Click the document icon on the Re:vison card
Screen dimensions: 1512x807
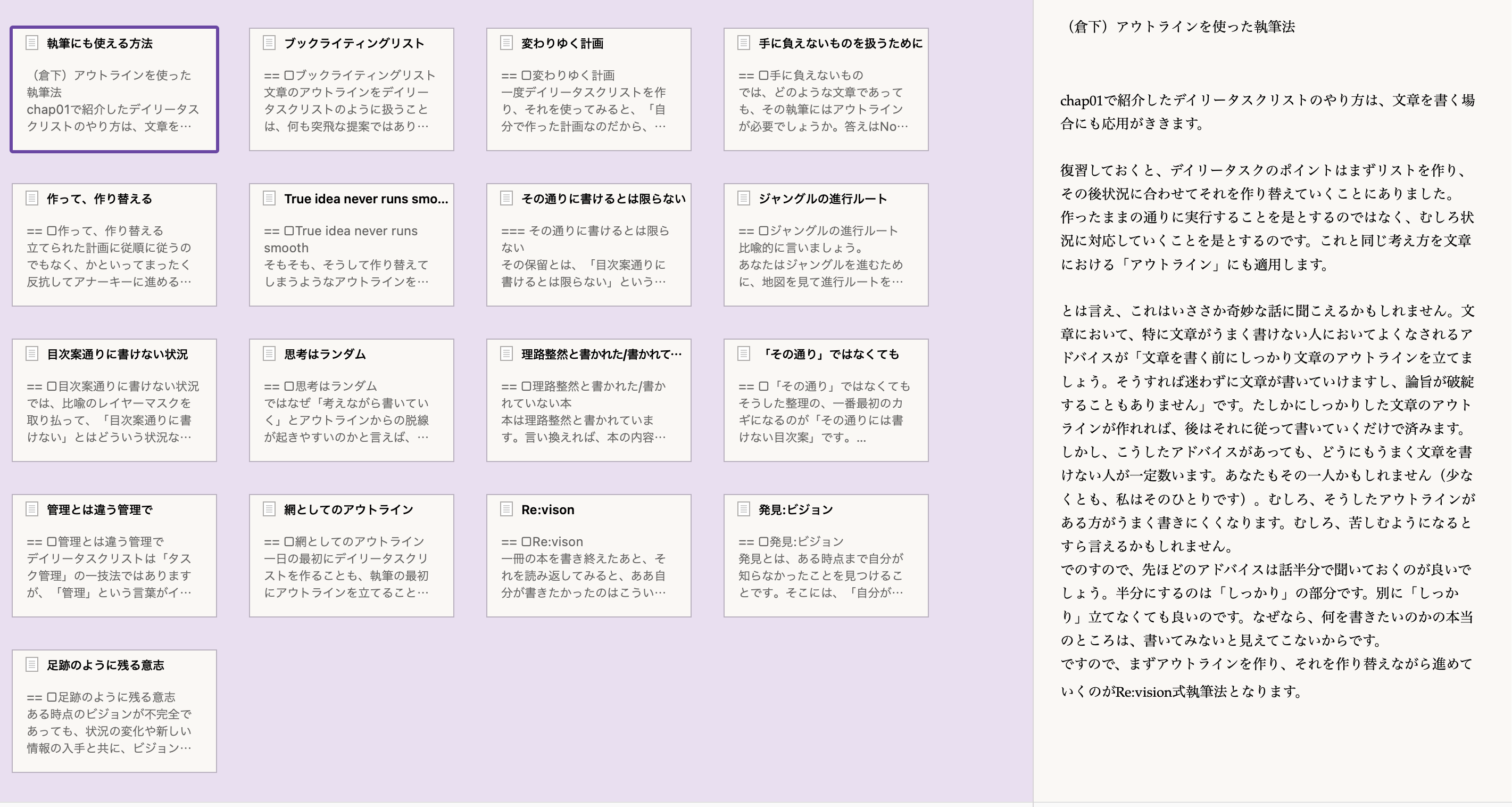tap(506, 510)
